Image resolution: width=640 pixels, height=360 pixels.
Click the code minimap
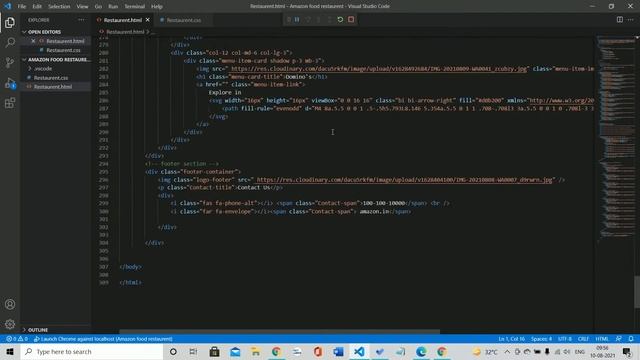pos(616,139)
